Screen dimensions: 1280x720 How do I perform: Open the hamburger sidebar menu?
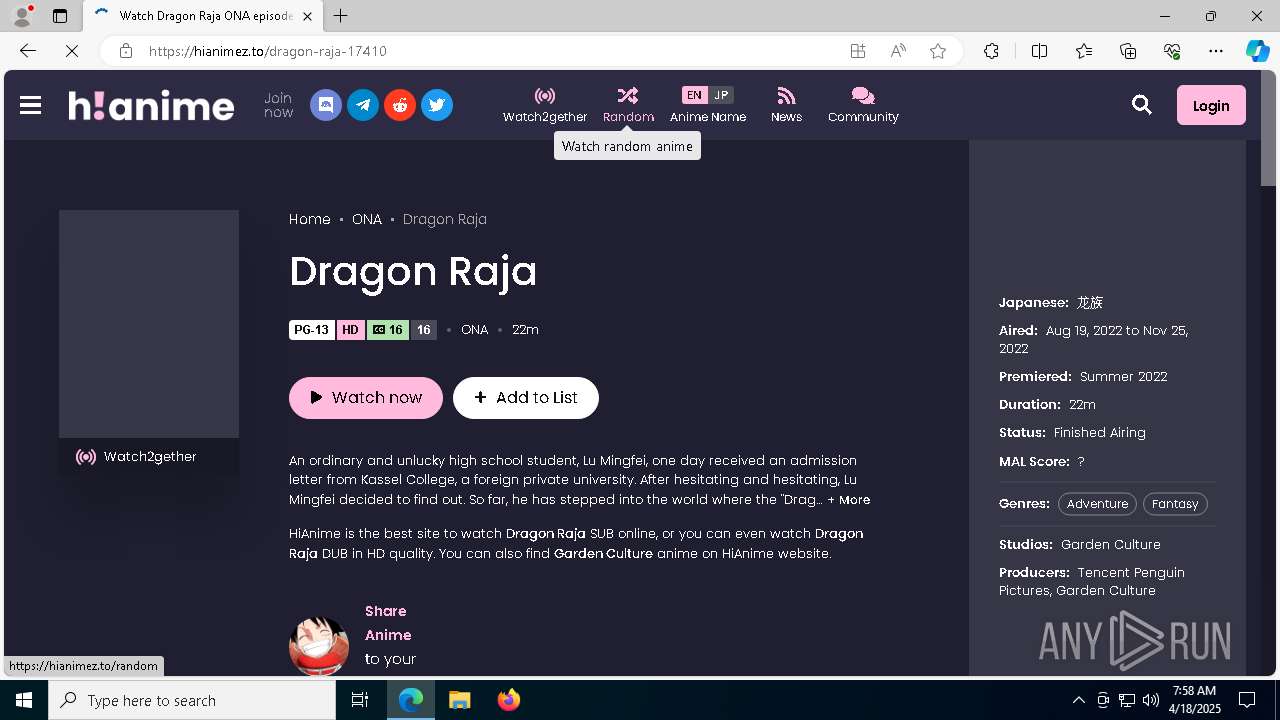30,105
